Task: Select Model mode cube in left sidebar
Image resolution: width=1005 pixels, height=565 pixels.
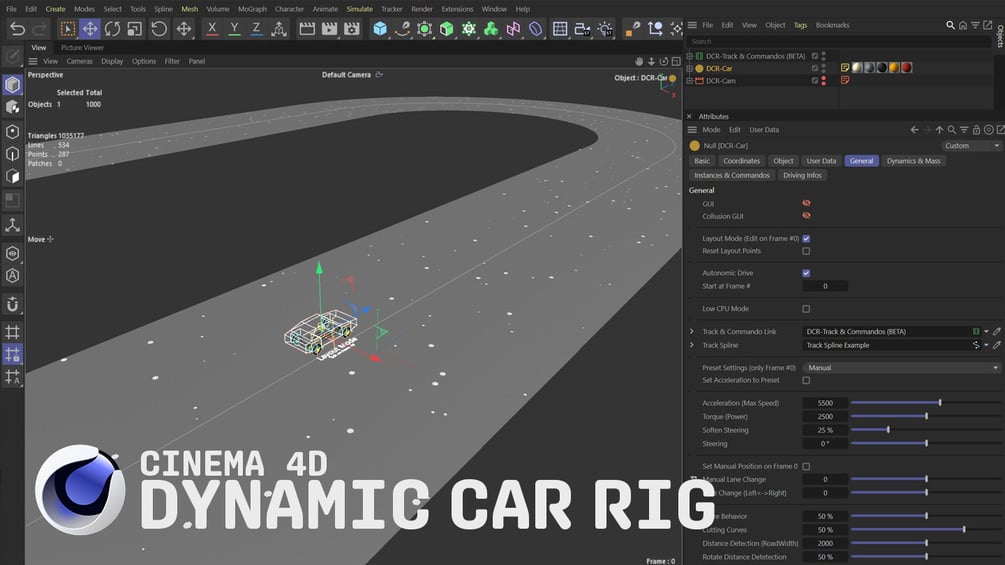Action: coord(12,85)
